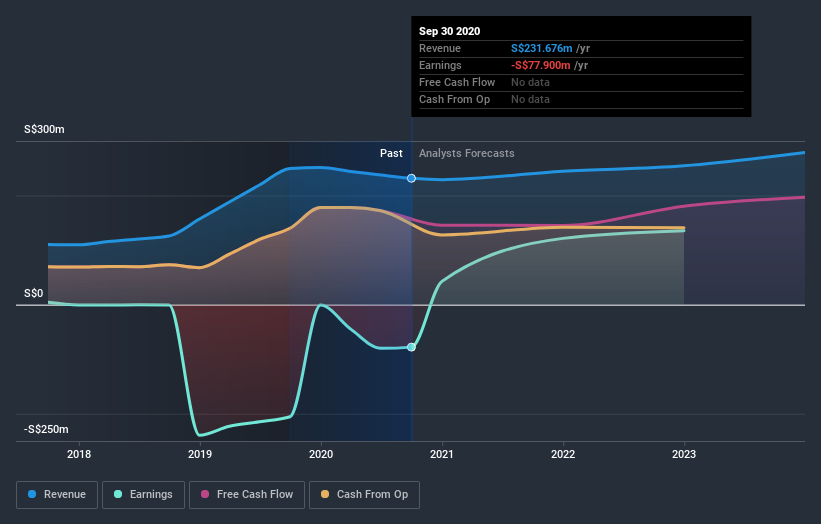The height and width of the screenshot is (524, 821).
Task: Click the Analysts Forecasts label
Action: (467, 153)
